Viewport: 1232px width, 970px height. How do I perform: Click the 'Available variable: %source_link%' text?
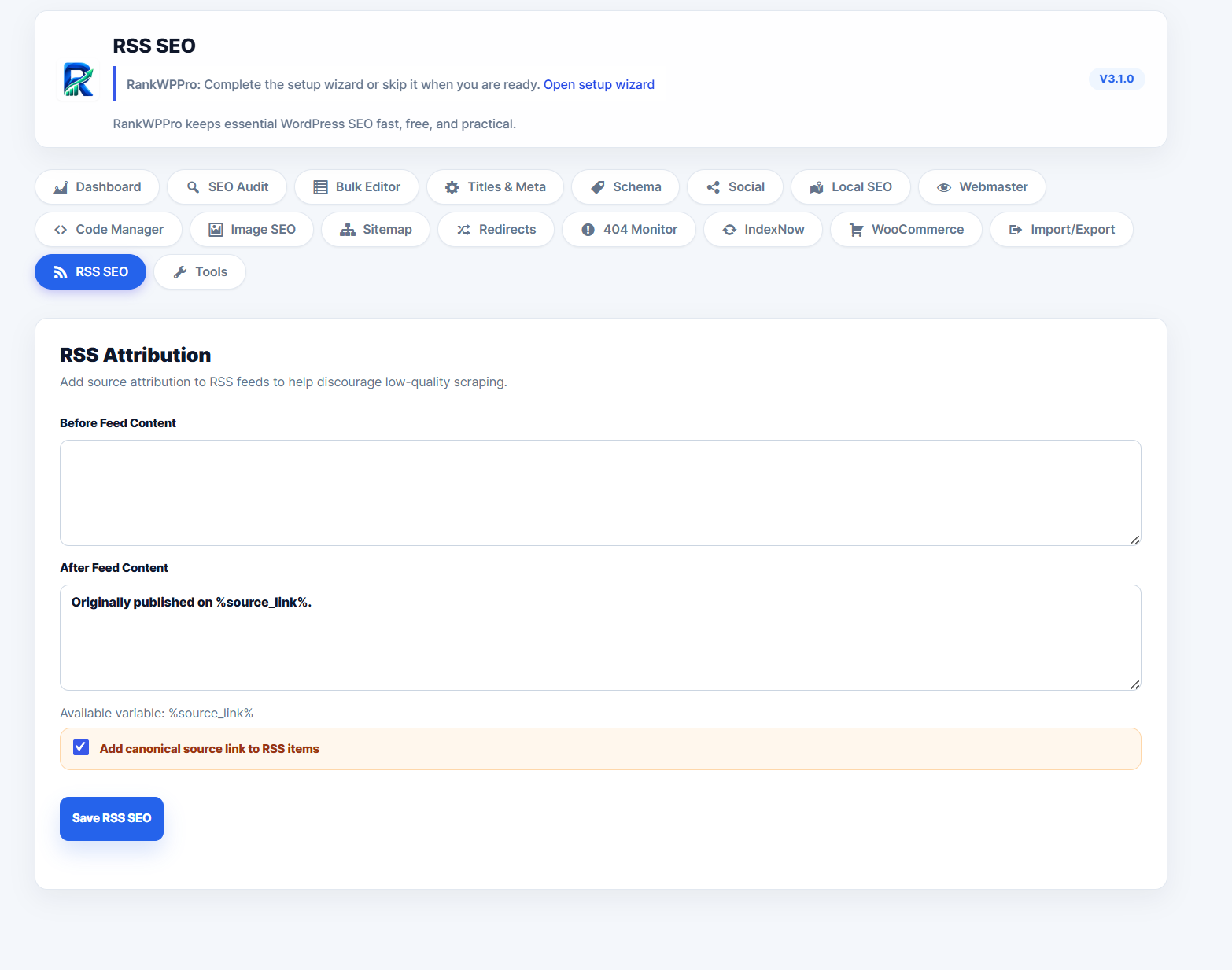(x=157, y=714)
